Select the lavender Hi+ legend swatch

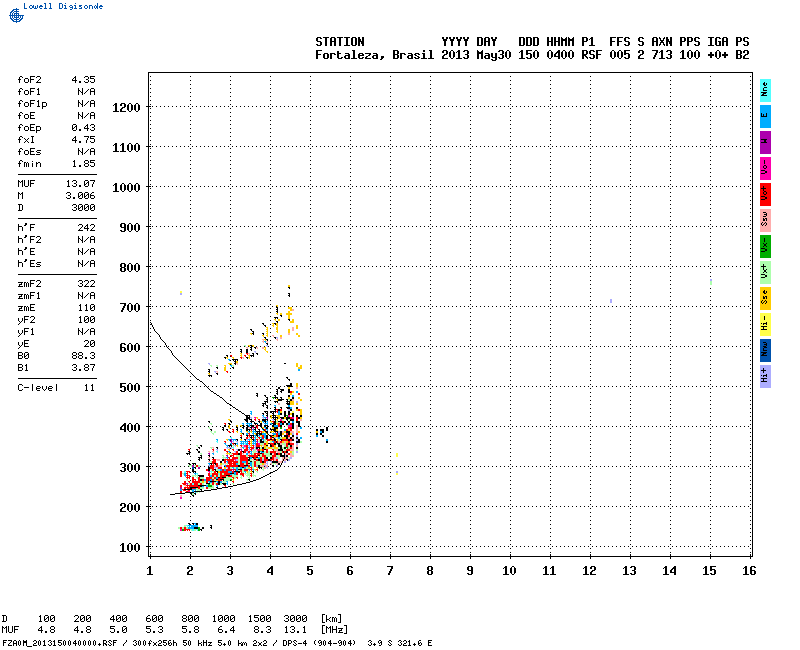coord(765,376)
